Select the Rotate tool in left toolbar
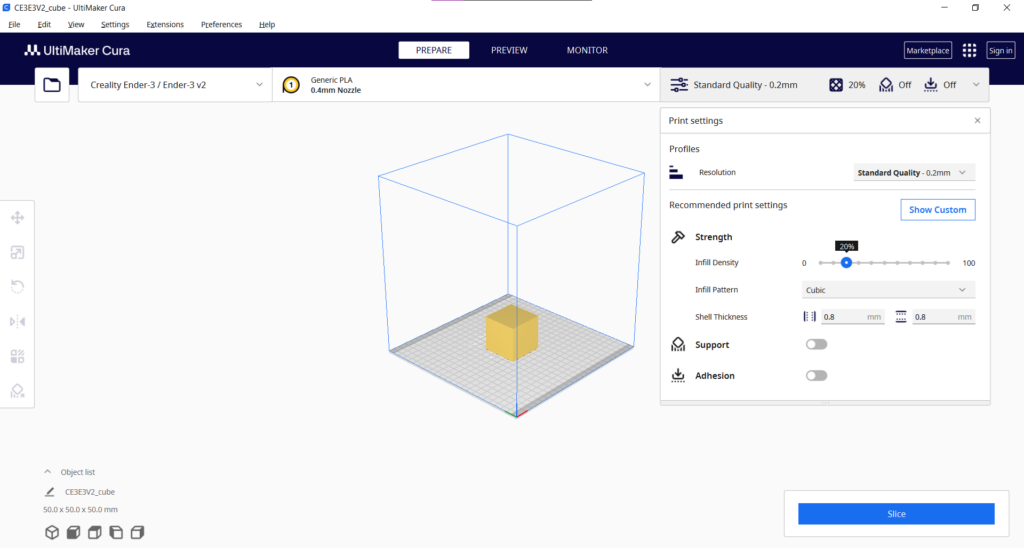The image size is (1024, 548). click(x=18, y=287)
